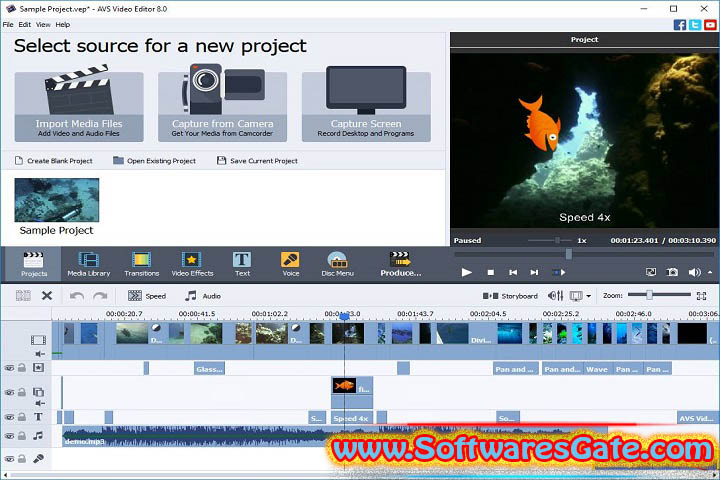The image size is (720, 480).
Task: Open the Twitter page icon
Action: click(695, 25)
